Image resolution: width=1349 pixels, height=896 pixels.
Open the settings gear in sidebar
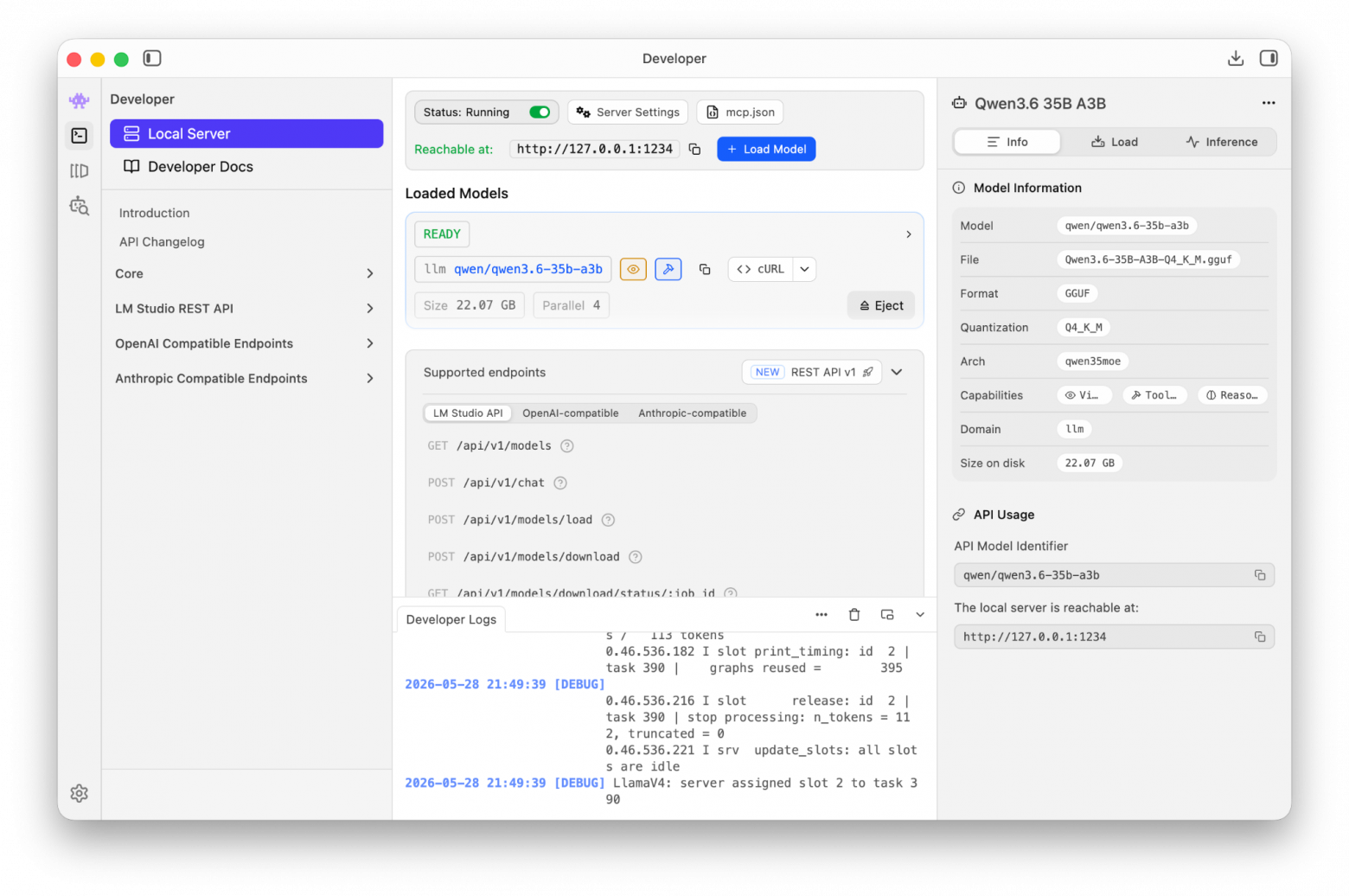(80, 793)
